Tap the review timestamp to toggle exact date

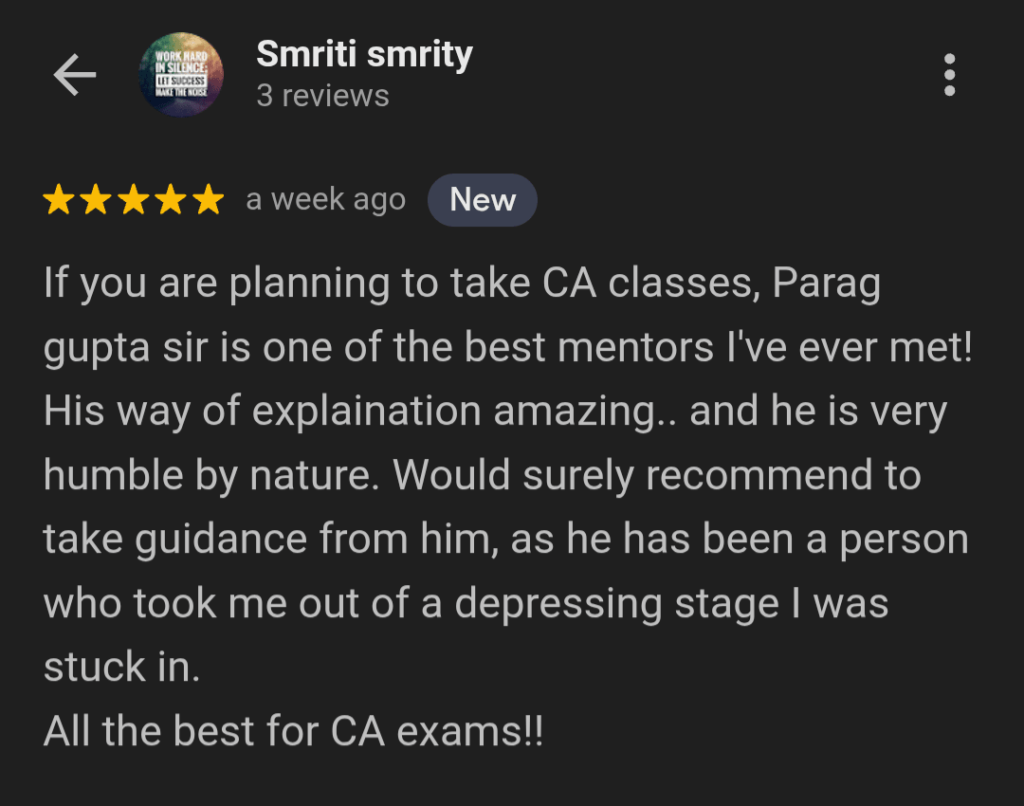[x=324, y=199]
